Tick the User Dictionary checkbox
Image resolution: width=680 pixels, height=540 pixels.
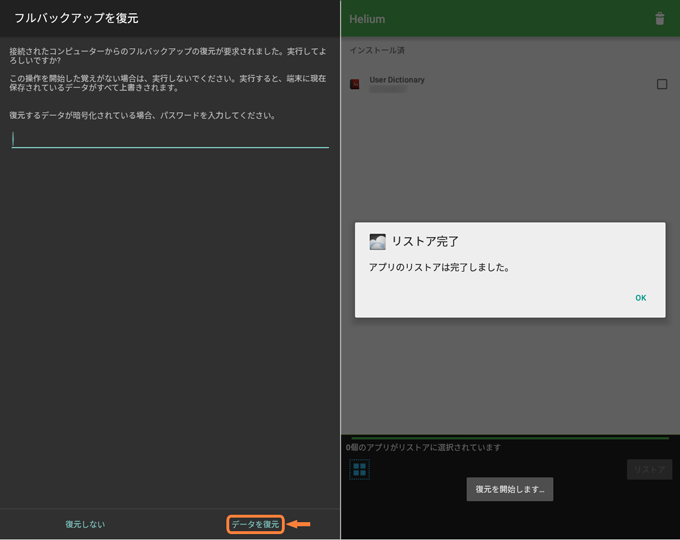[x=662, y=84]
